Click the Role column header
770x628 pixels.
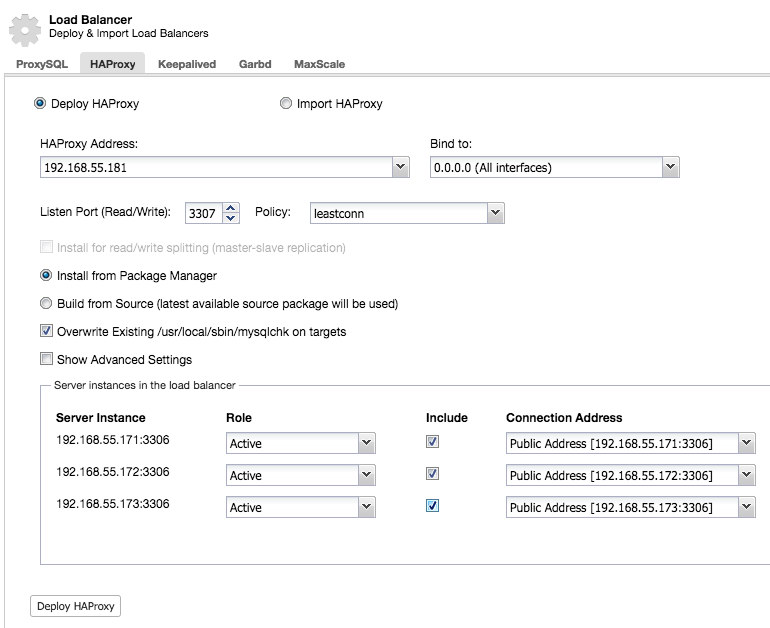tap(239, 417)
